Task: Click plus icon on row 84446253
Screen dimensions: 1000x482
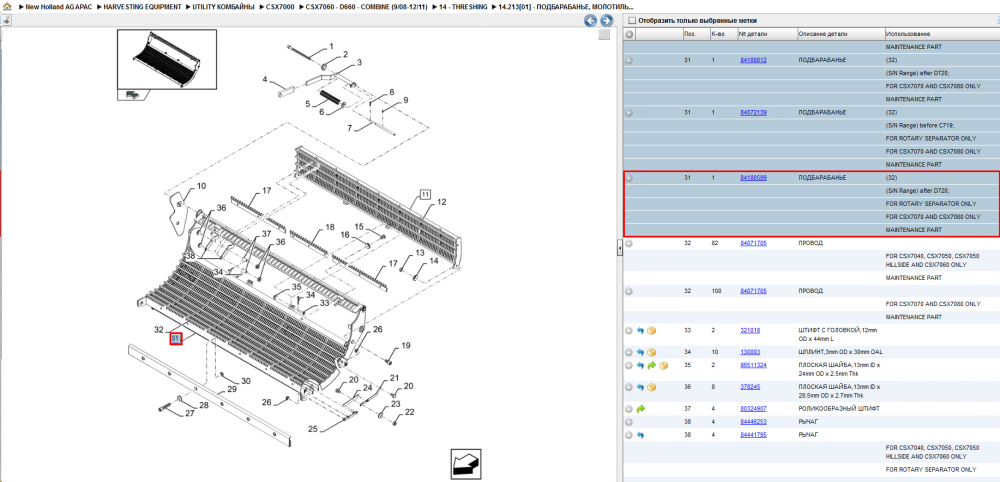Action: point(629,422)
